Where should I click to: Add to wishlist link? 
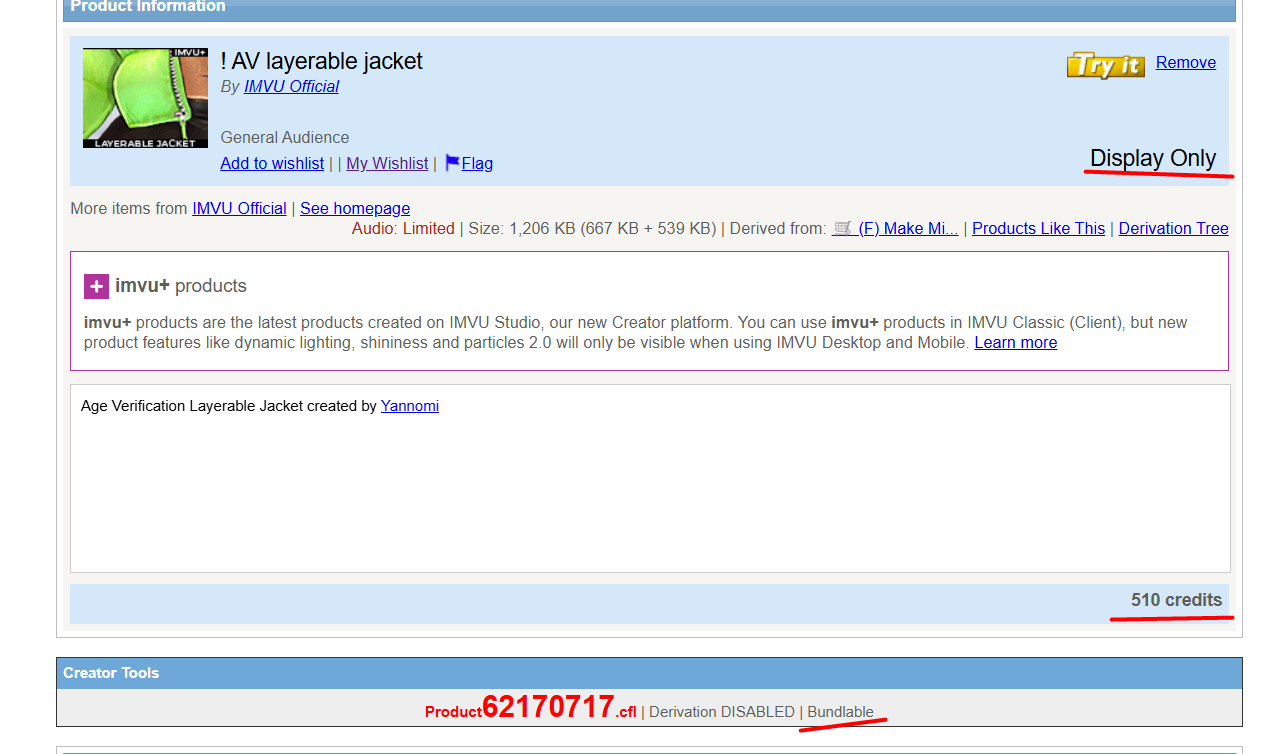(x=272, y=163)
